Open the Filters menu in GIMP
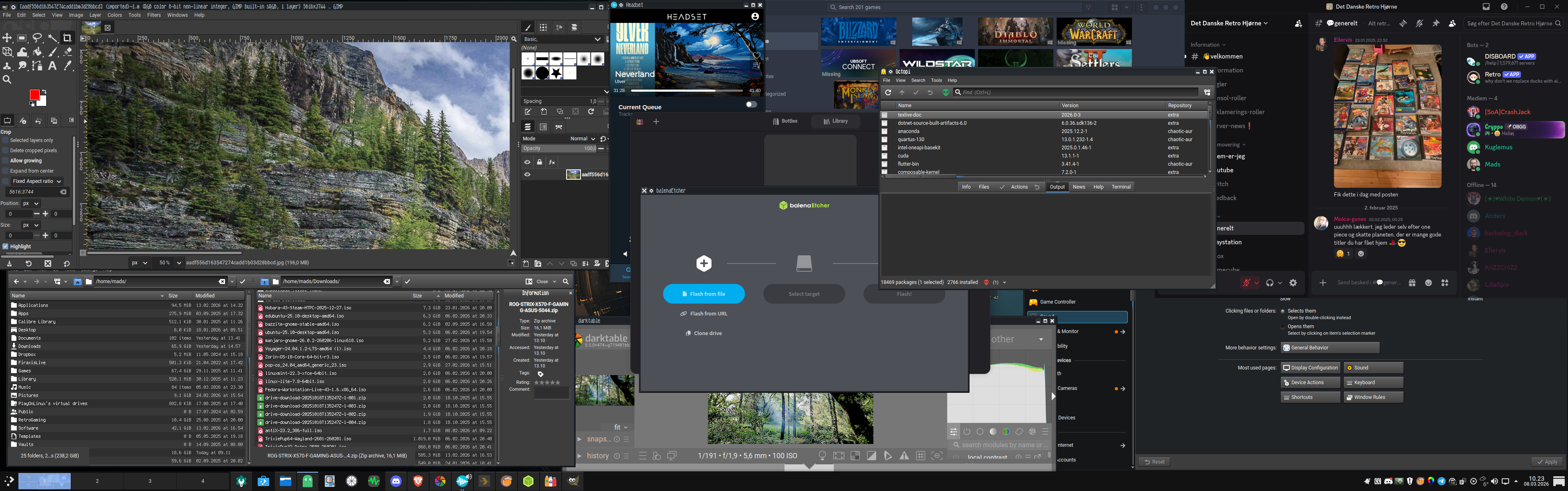 click(x=154, y=15)
